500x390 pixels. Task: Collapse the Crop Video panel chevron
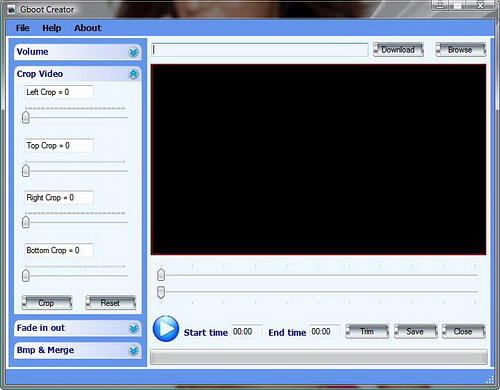tap(134, 74)
